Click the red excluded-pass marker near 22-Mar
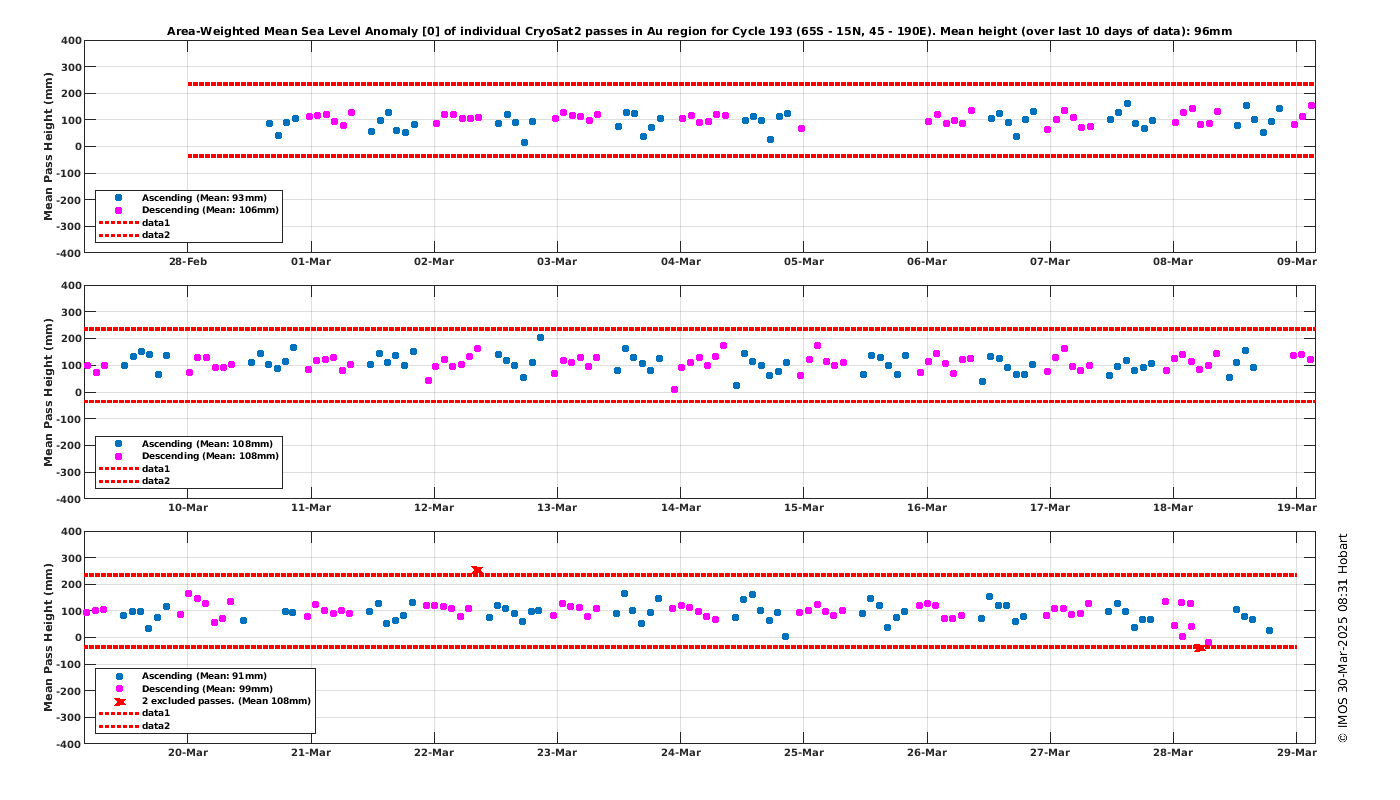 click(x=477, y=571)
